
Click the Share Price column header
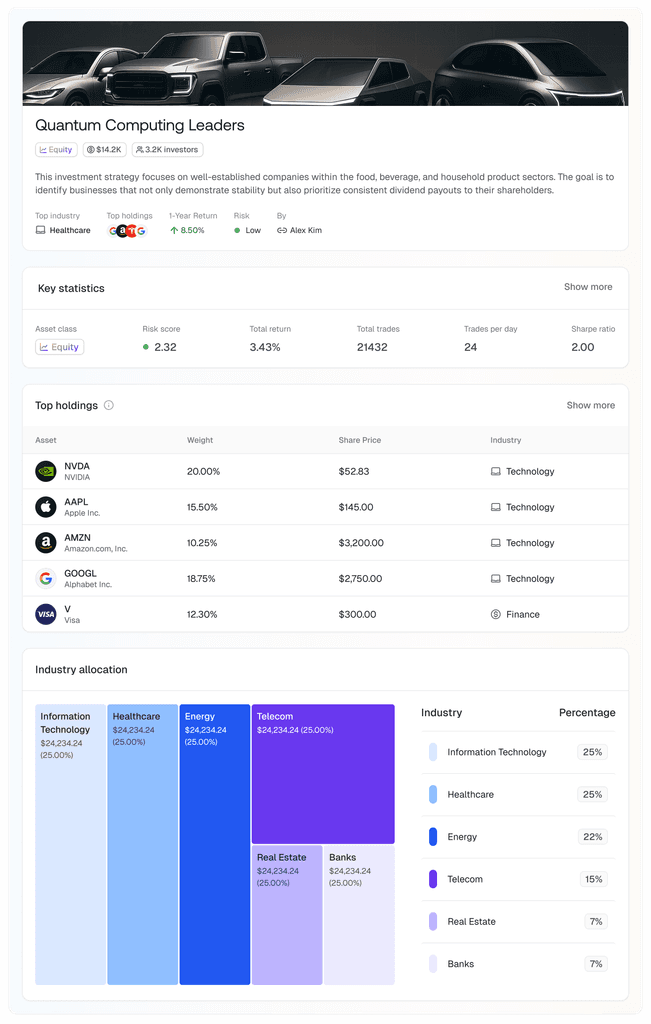[360, 440]
